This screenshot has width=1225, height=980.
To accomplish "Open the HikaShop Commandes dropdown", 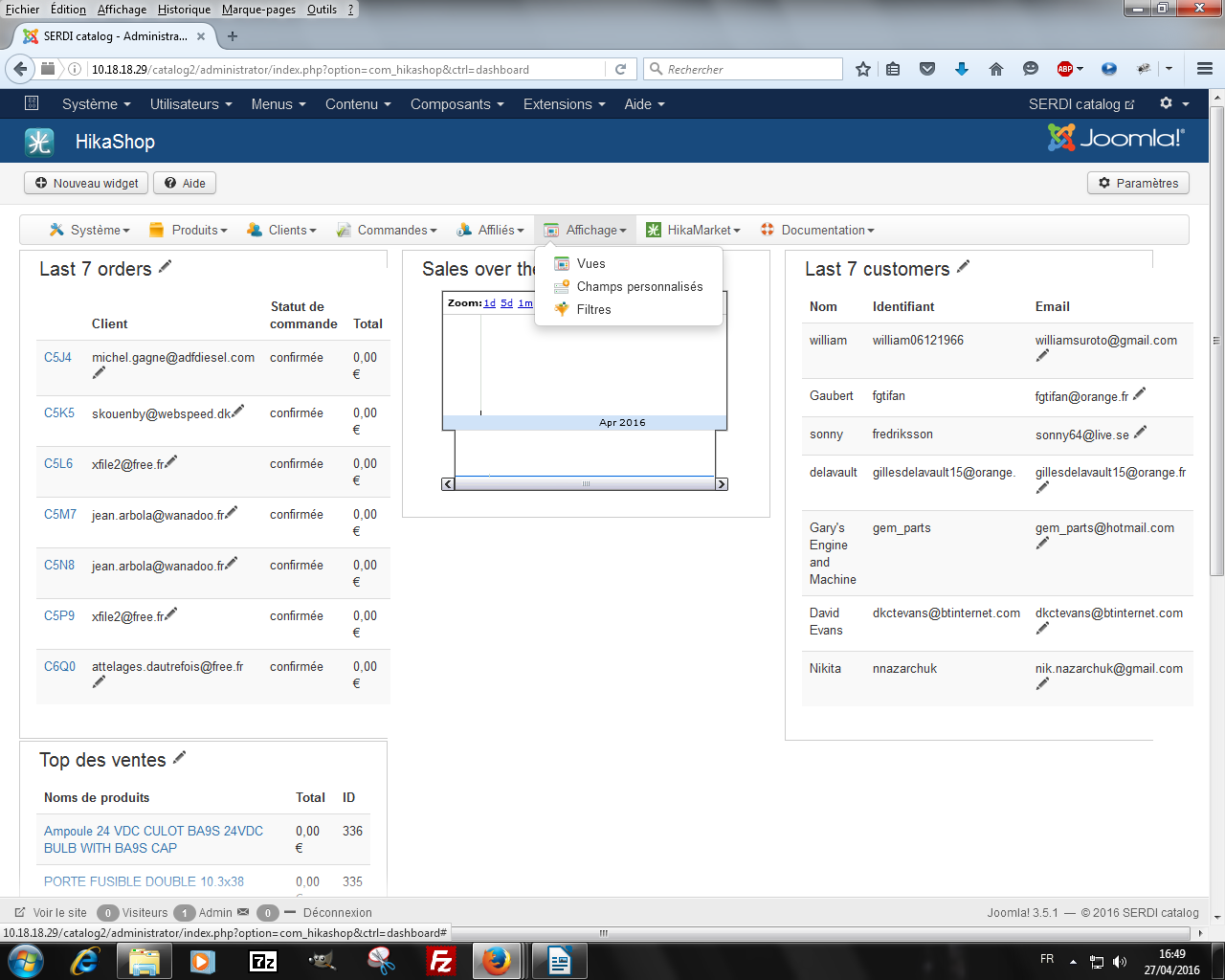I will (x=387, y=230).
